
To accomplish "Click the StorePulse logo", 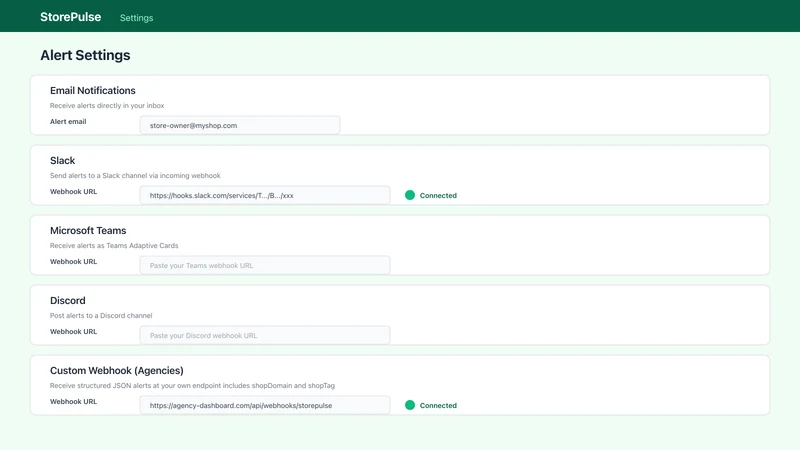I will point(70,17).
